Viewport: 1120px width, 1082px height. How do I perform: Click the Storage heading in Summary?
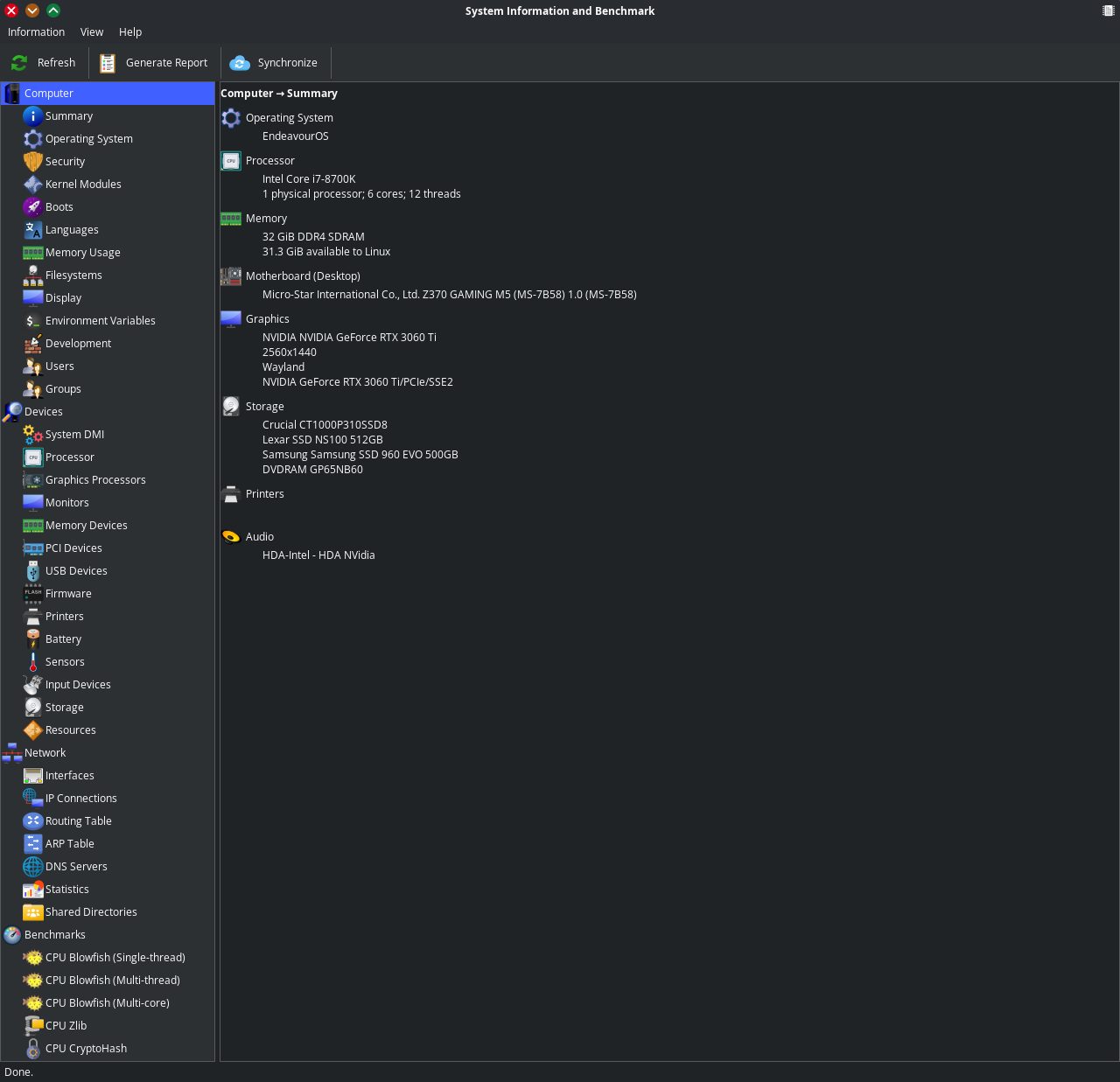(x=264, y=407)
